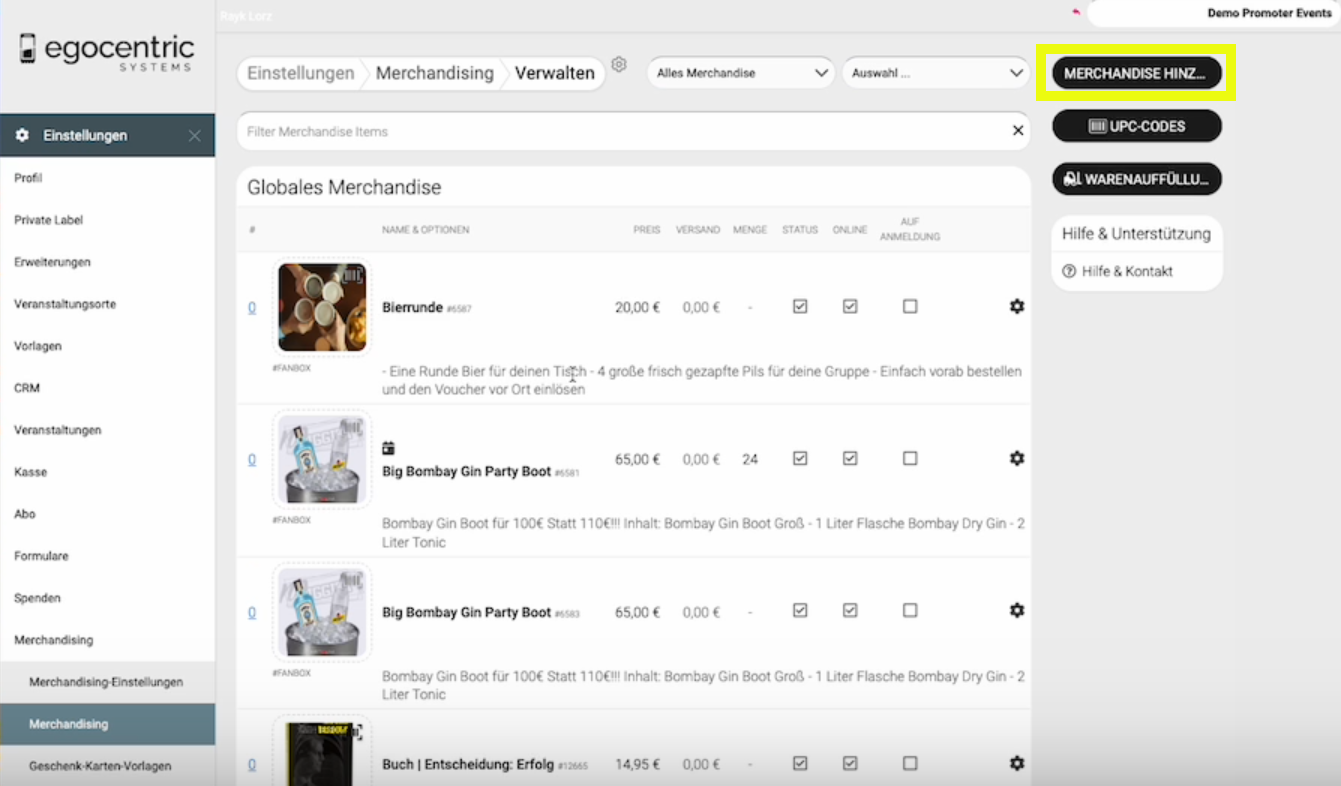This screenshot has width=1341, height=786.
Task: Click Merchandising breadcrumb
Action: pos(435,73)
